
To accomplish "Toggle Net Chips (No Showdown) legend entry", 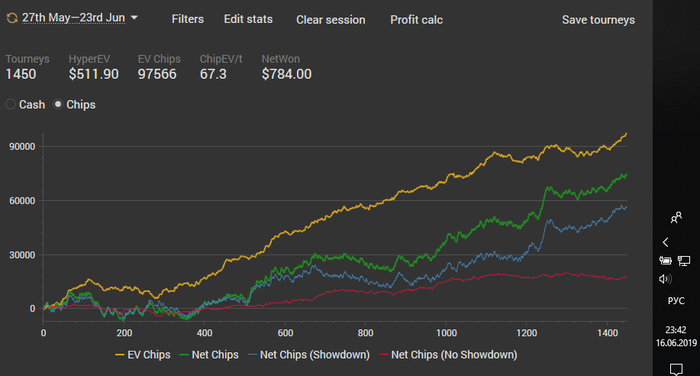I will click(x=448, y=355).
